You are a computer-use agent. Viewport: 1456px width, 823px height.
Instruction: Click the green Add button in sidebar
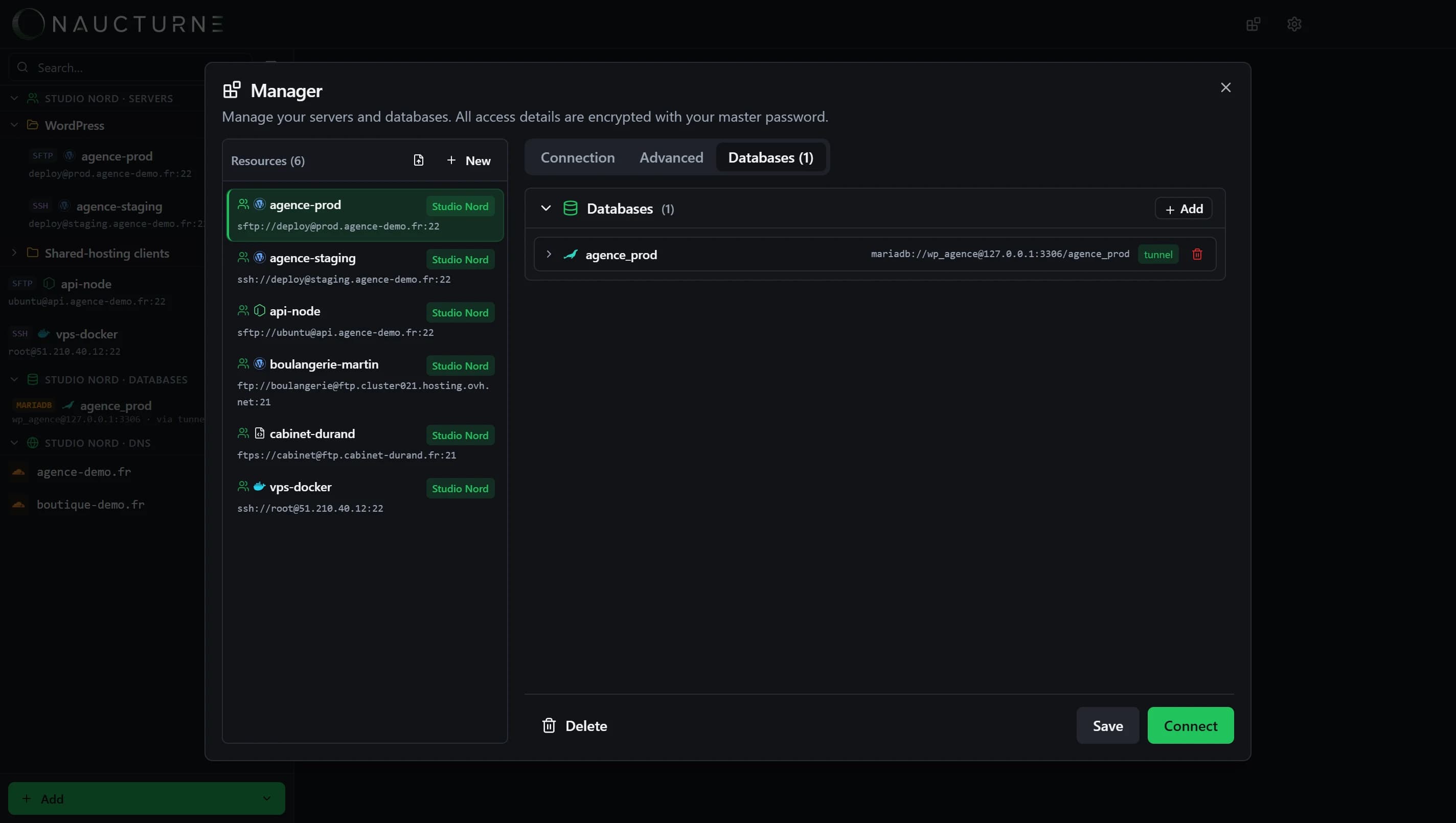146,798
